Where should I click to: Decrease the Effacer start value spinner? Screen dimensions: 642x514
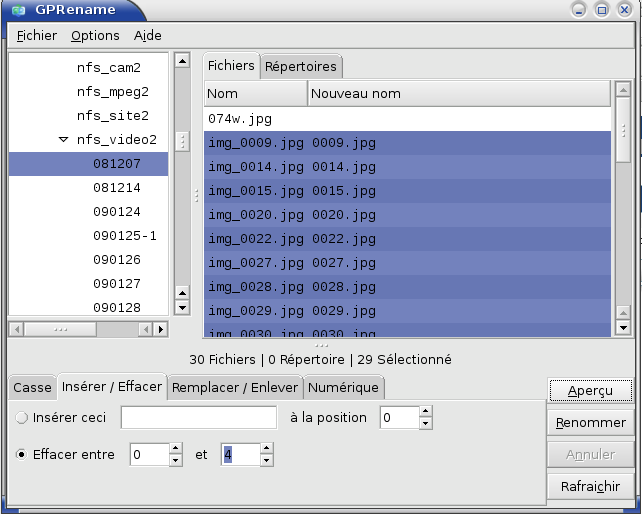(176, 461)
